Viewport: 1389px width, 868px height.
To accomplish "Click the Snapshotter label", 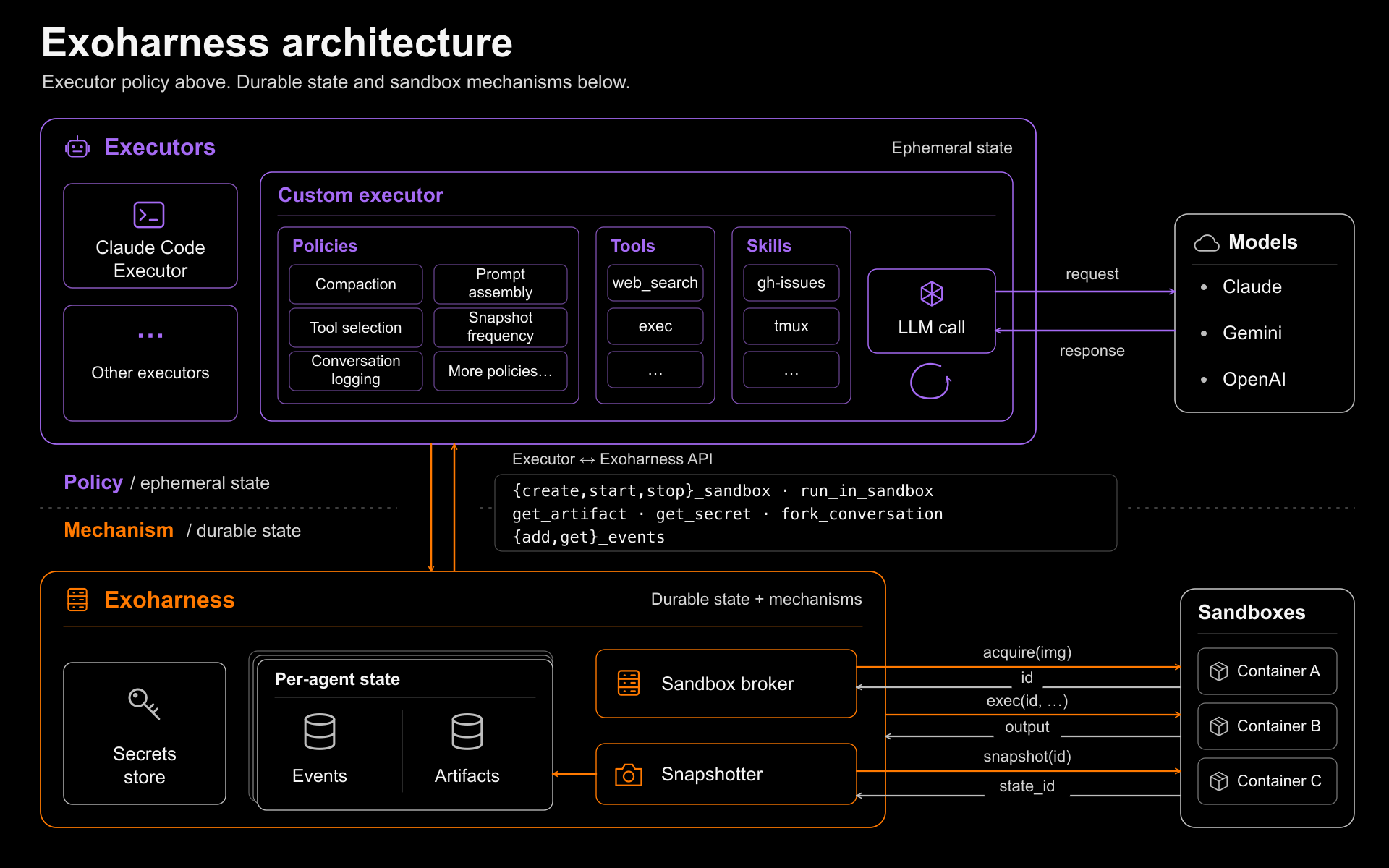I will point(712,775).
